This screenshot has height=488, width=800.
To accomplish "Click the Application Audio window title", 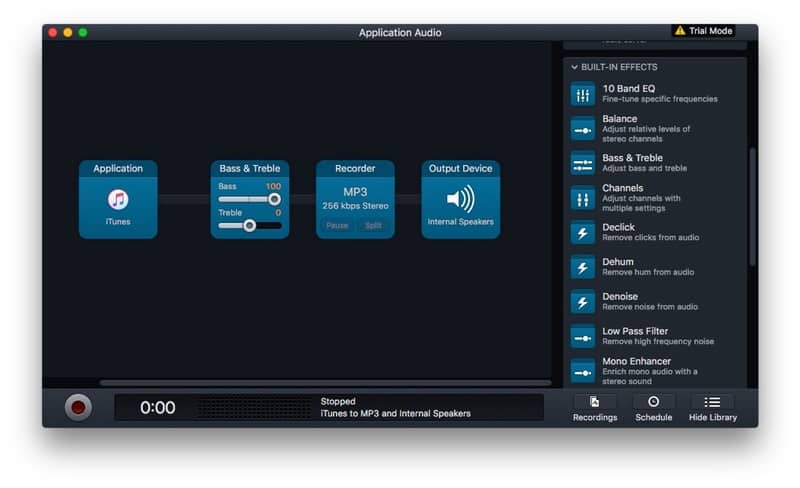I will point(400,33).
